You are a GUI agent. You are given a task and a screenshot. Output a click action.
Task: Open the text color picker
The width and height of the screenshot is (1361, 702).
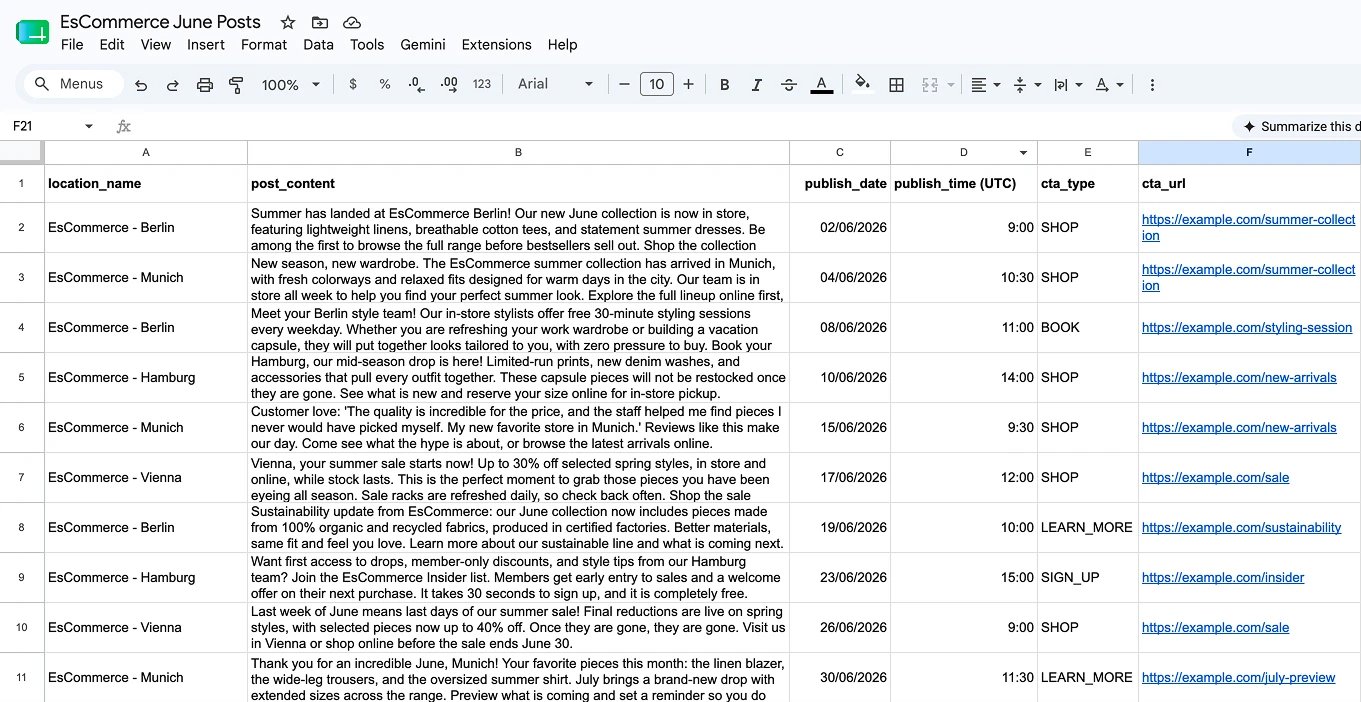(x=822, y=85)
